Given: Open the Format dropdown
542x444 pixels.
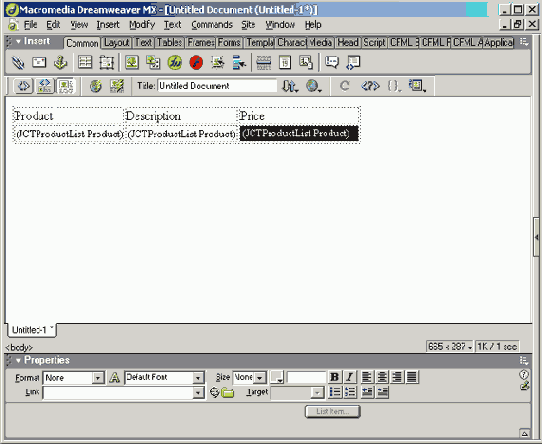Looking at the screenshot, I should (73, 378).
